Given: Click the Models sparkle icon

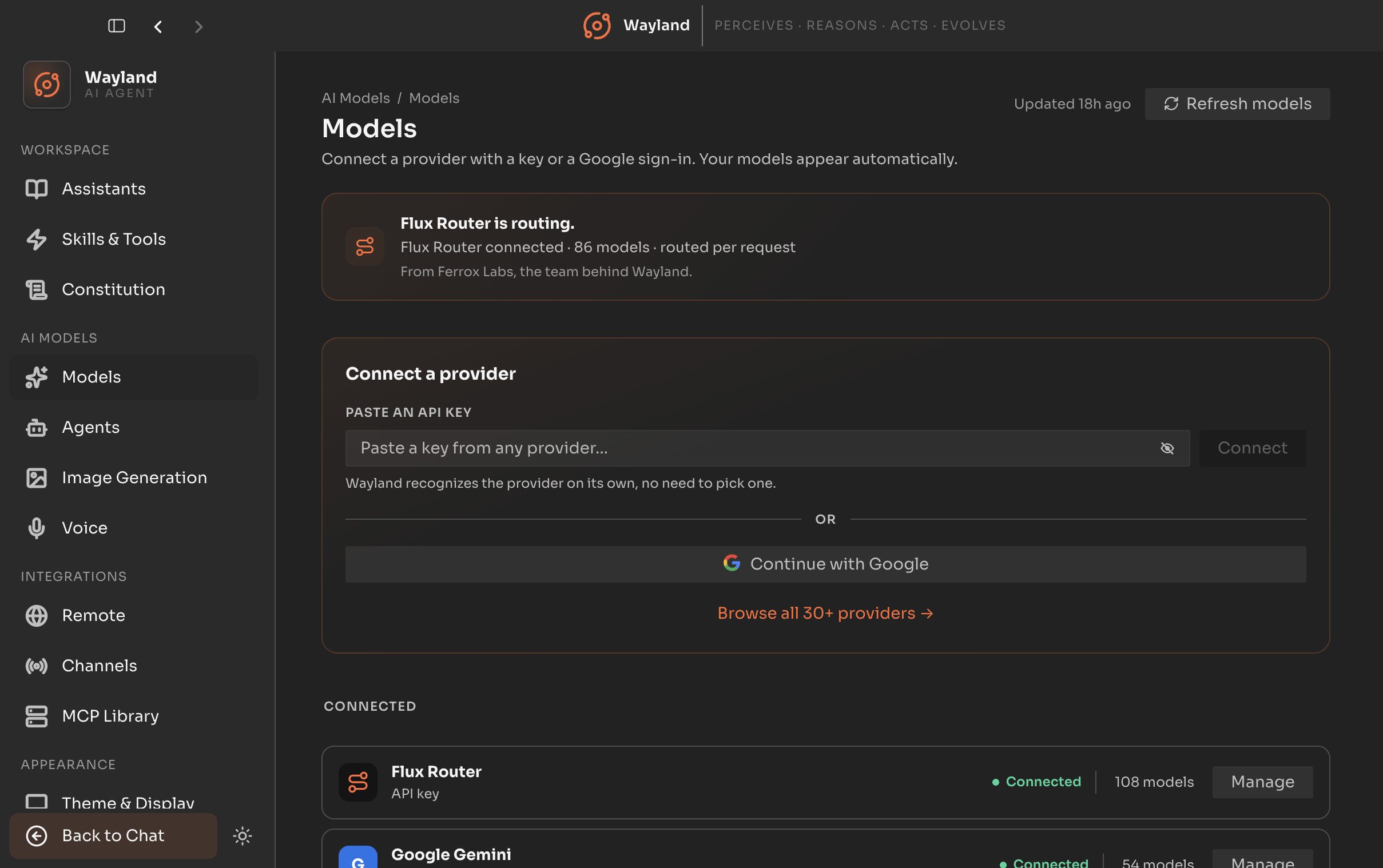Looking at the screenshot, I should [36, 377].
